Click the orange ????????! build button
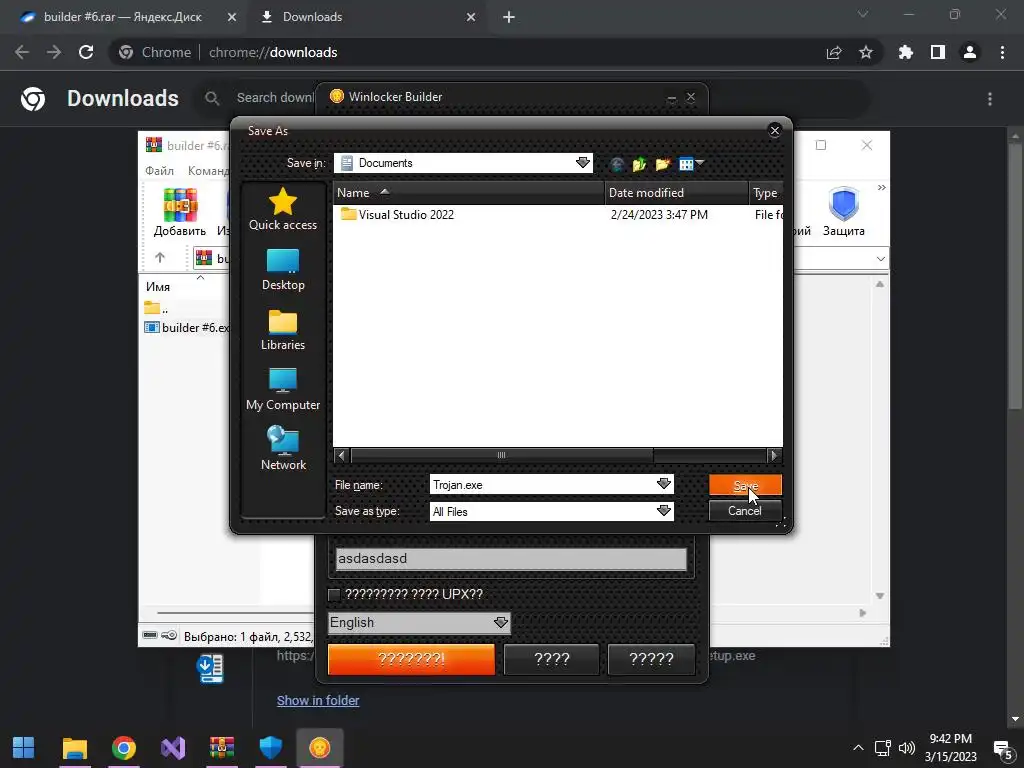 (411, 659)
